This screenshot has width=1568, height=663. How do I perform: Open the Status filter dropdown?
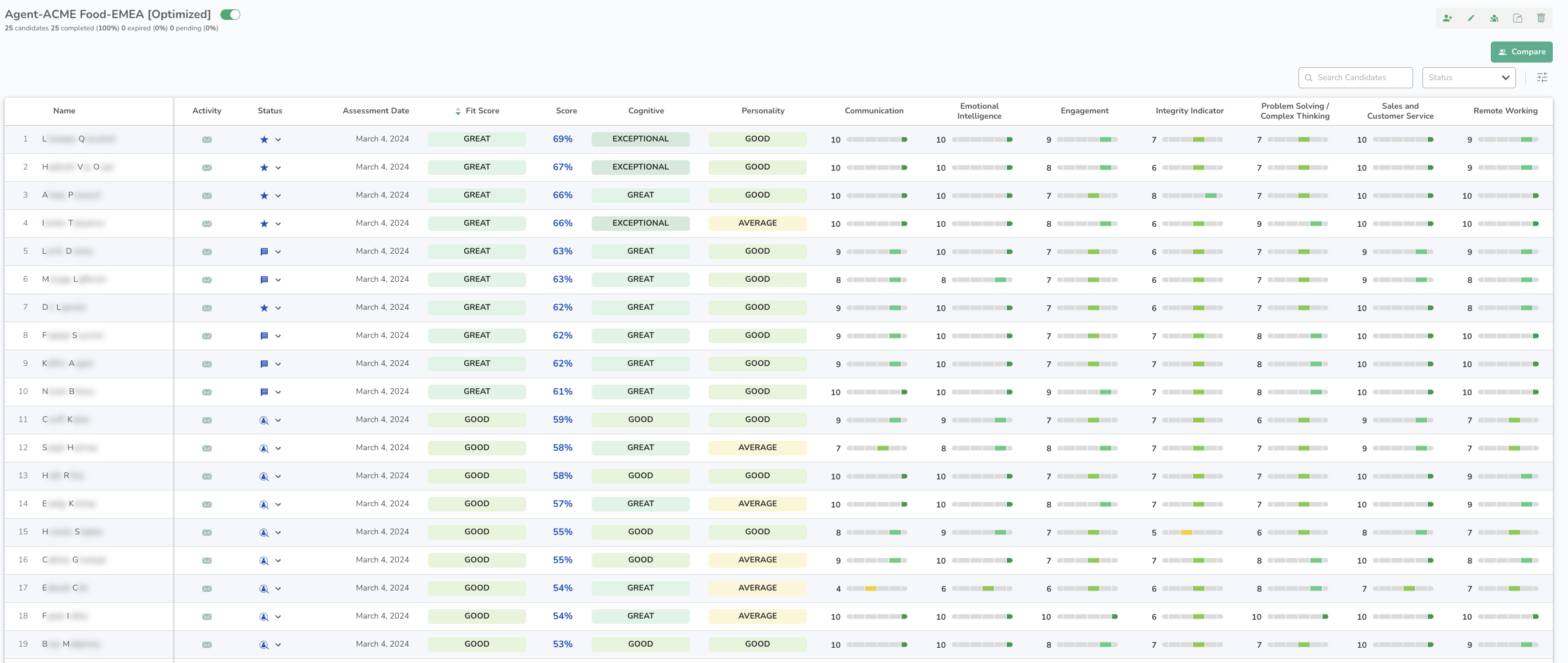1468,77
